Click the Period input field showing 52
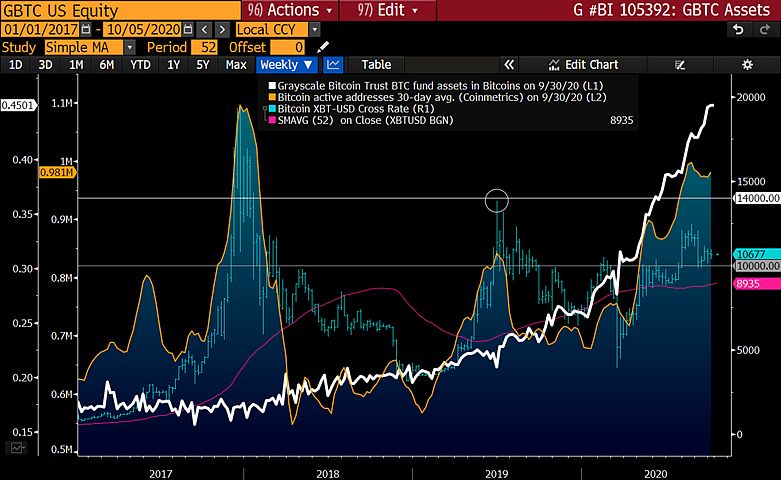 [204, 47]
